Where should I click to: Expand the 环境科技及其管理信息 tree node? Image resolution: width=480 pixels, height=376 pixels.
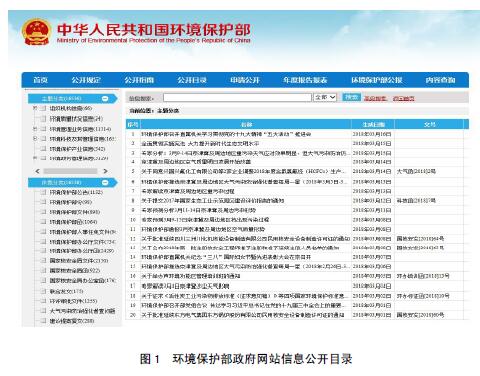tap(35, 138)
